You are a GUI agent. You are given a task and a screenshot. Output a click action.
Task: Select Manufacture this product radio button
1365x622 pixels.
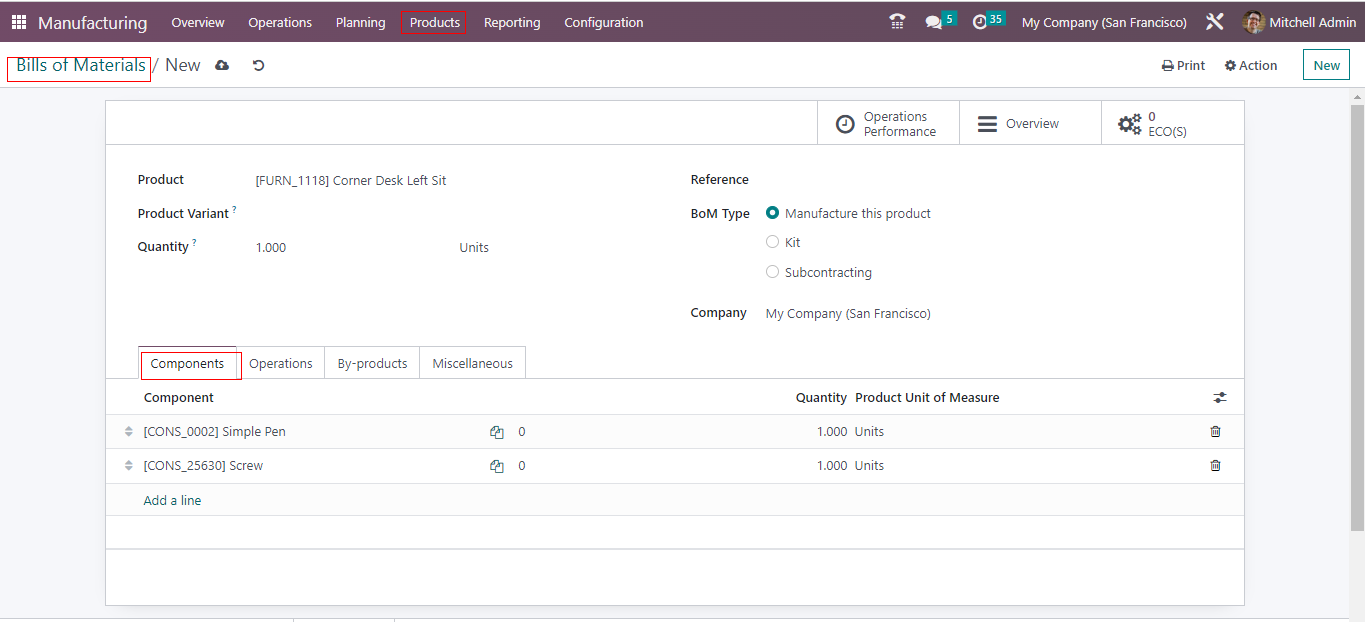coord(772,213)
